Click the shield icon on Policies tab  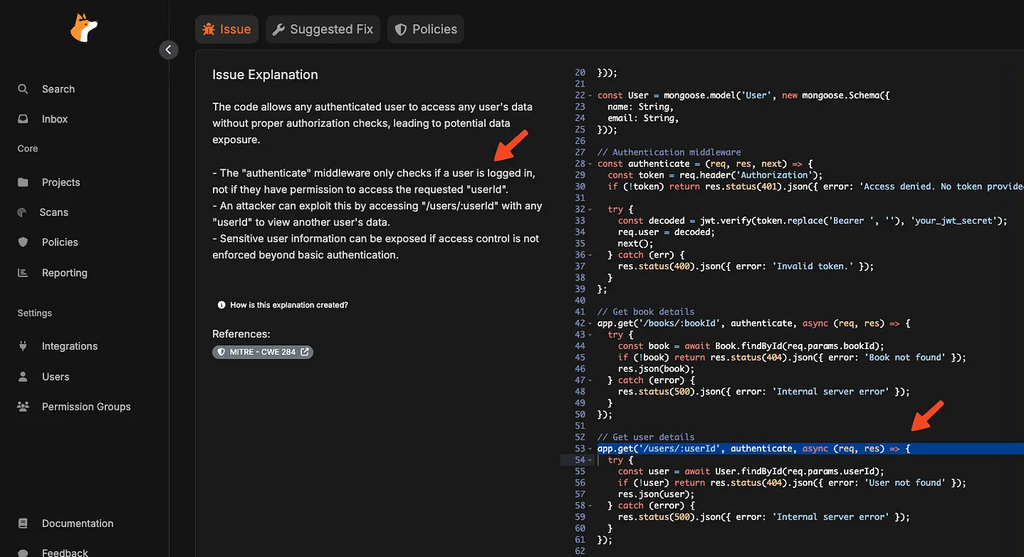[x=401, y=29]
